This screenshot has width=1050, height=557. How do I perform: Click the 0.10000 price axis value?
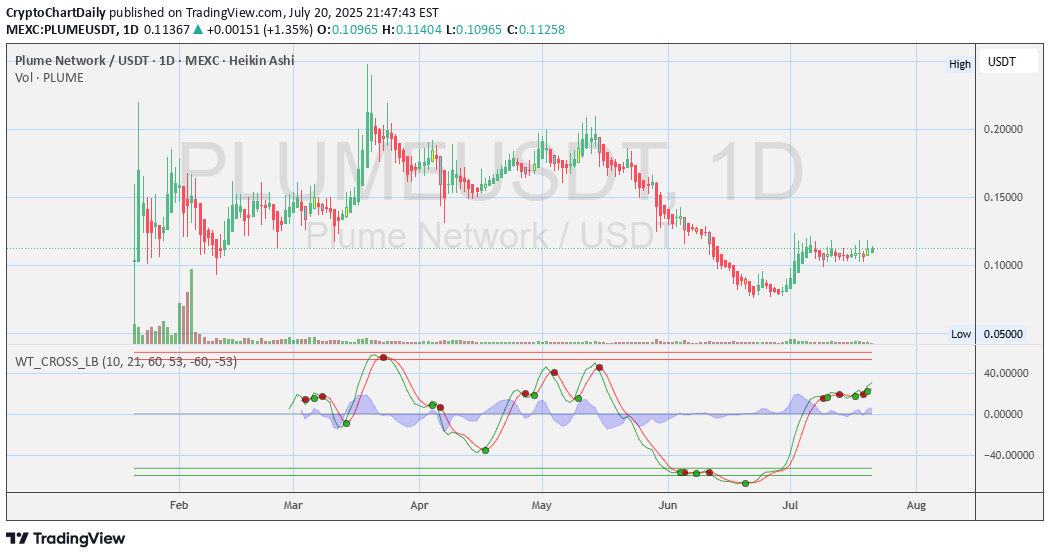(1003, 265)
